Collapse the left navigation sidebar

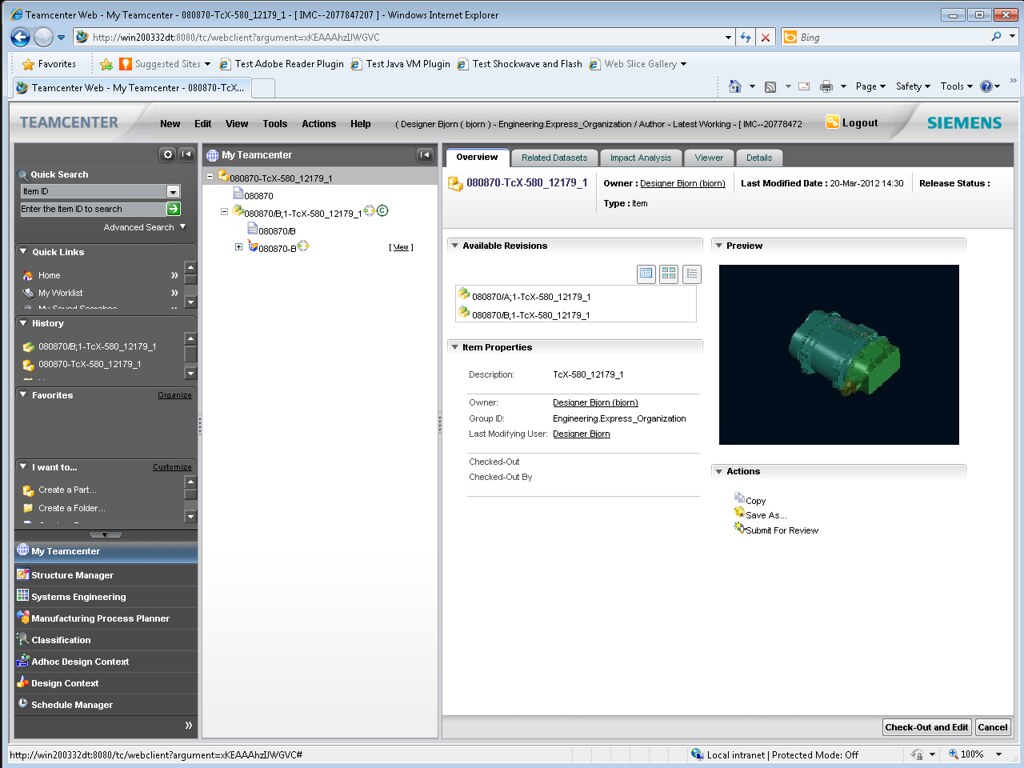186,154
